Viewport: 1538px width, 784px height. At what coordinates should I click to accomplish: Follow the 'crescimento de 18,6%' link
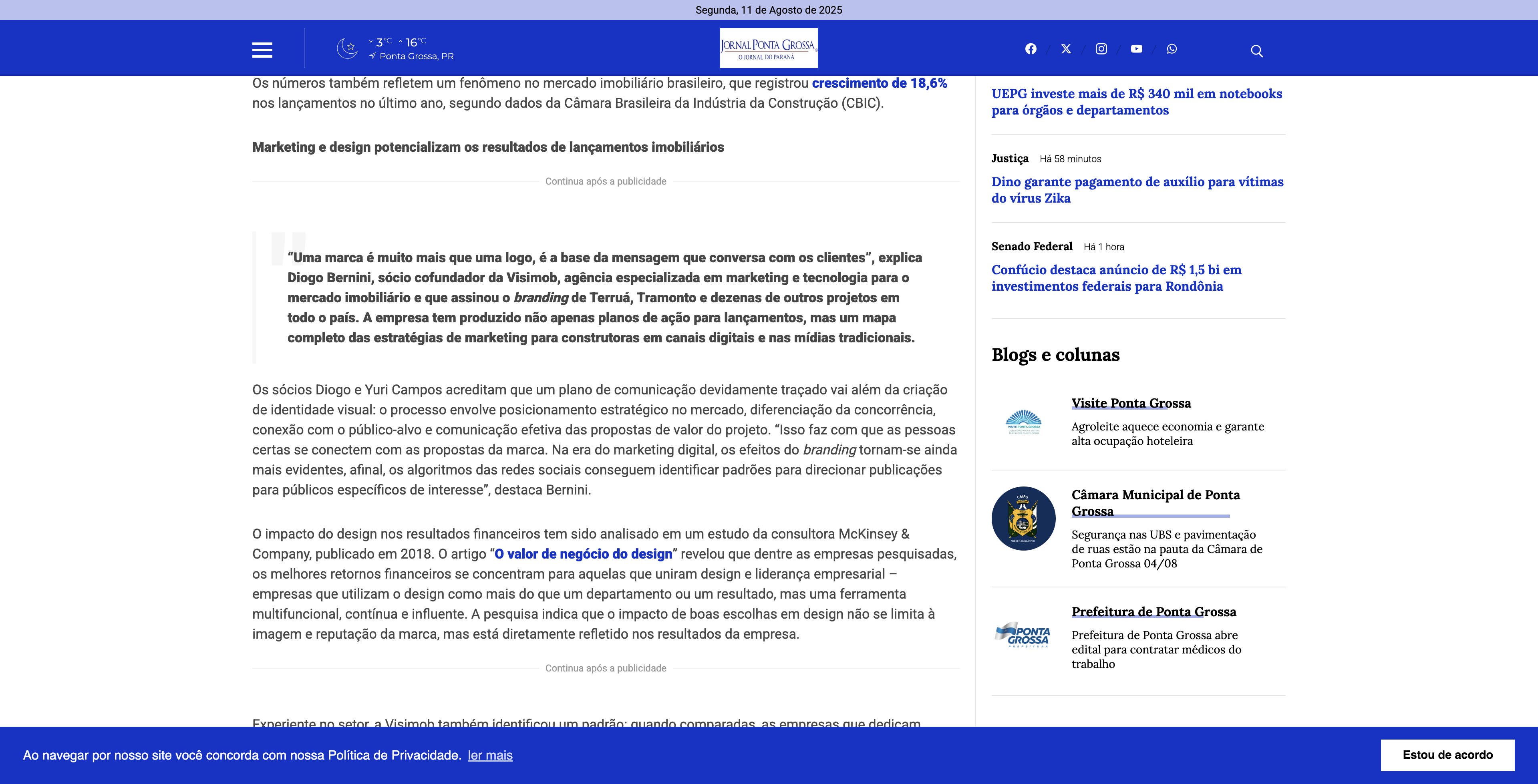880,83
